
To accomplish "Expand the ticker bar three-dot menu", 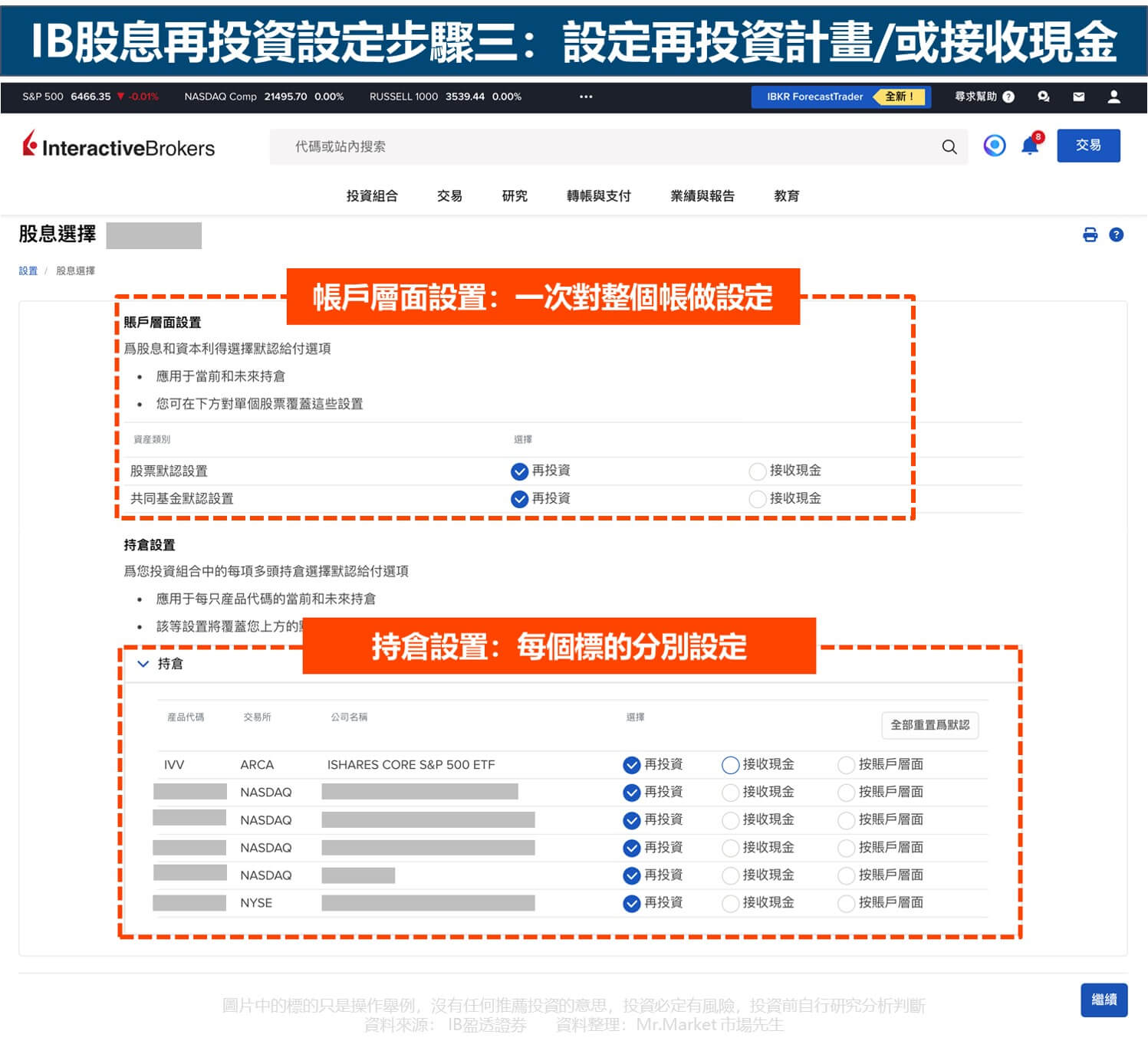I will click(x=586, y=97).
